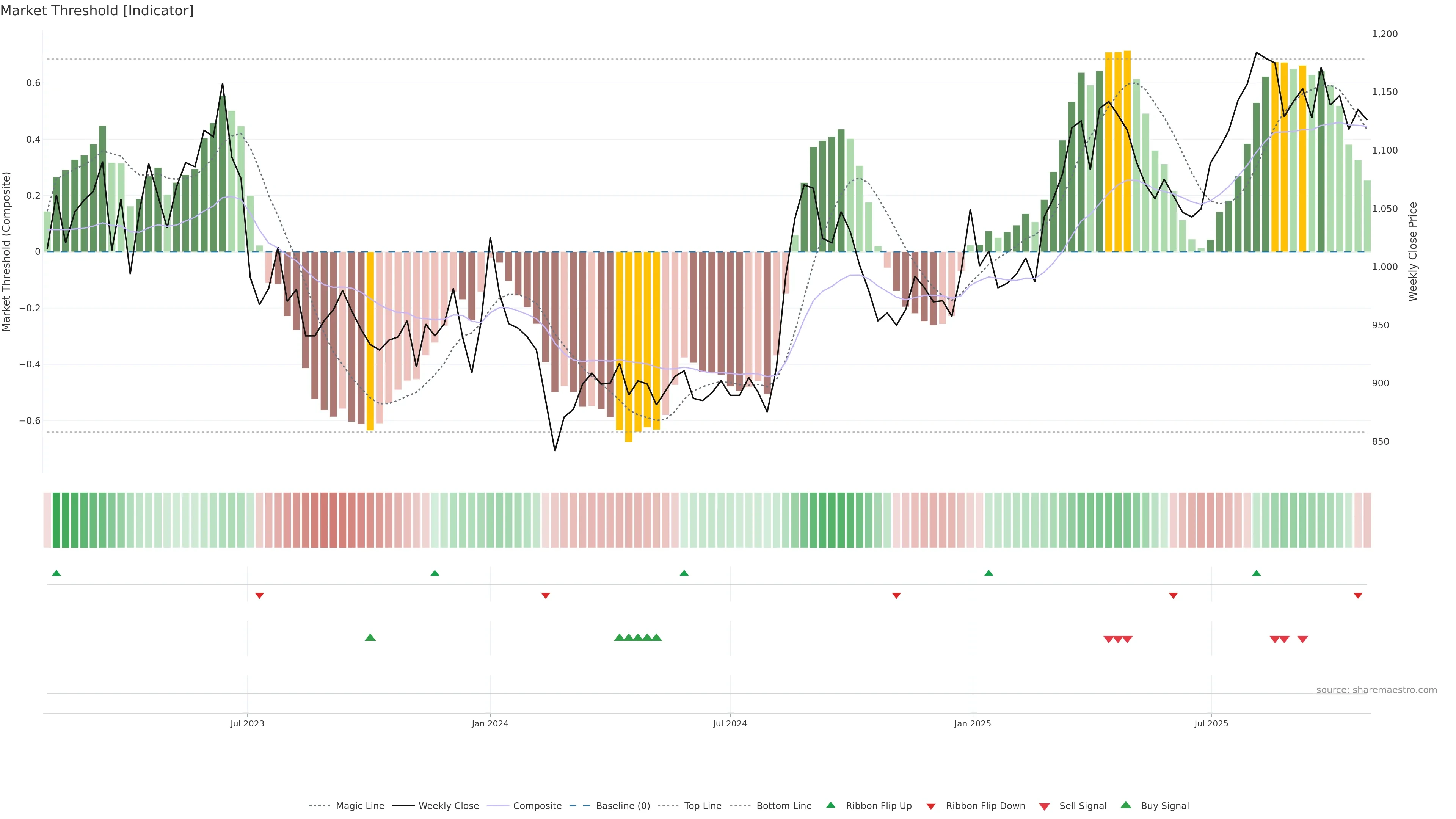This screenshot has height=819, width=1456.
Task: Click the Ribbon Flip Up marker just after Jan 2025
Action: tap(988, 573)
